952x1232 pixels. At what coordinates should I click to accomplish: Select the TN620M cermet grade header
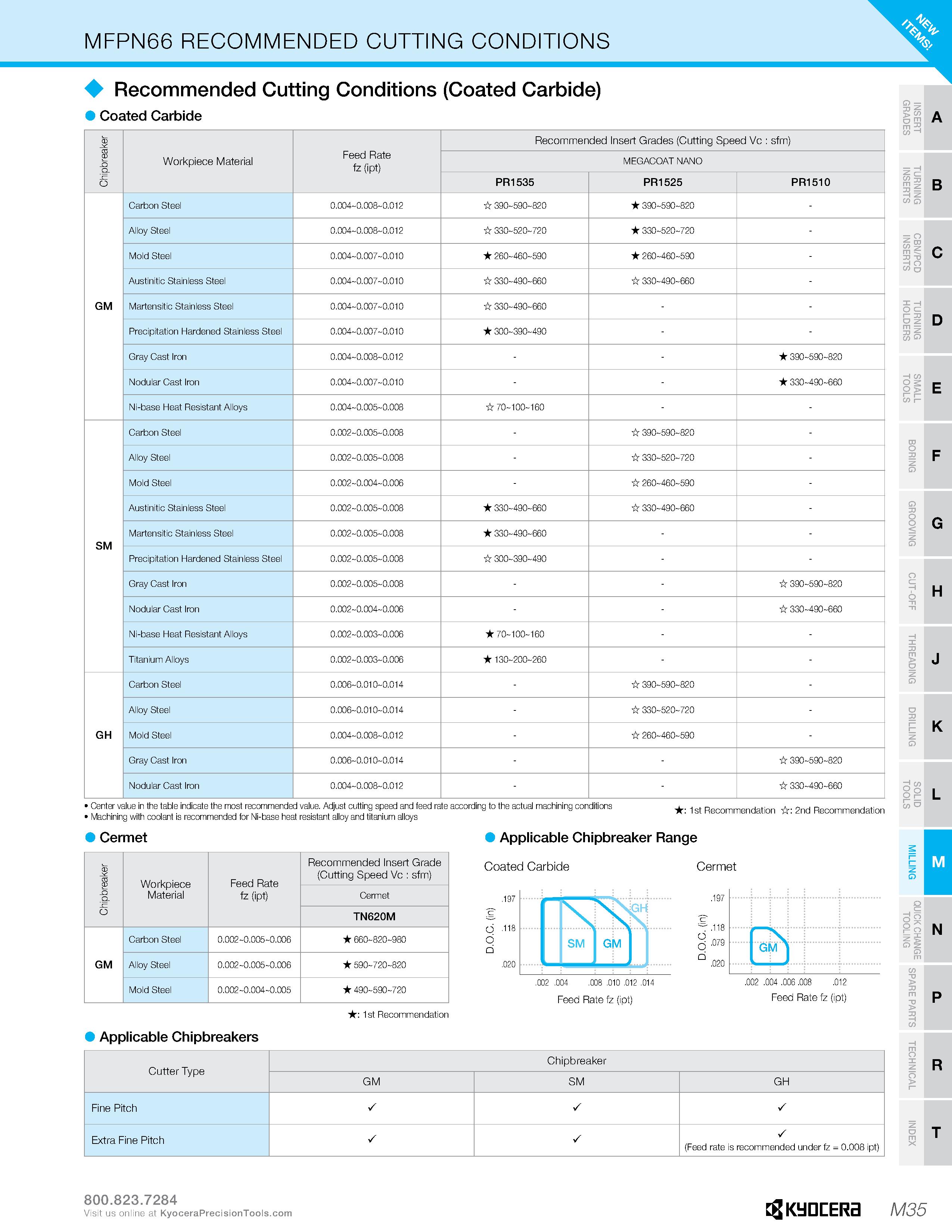click(x=374, y=916)
